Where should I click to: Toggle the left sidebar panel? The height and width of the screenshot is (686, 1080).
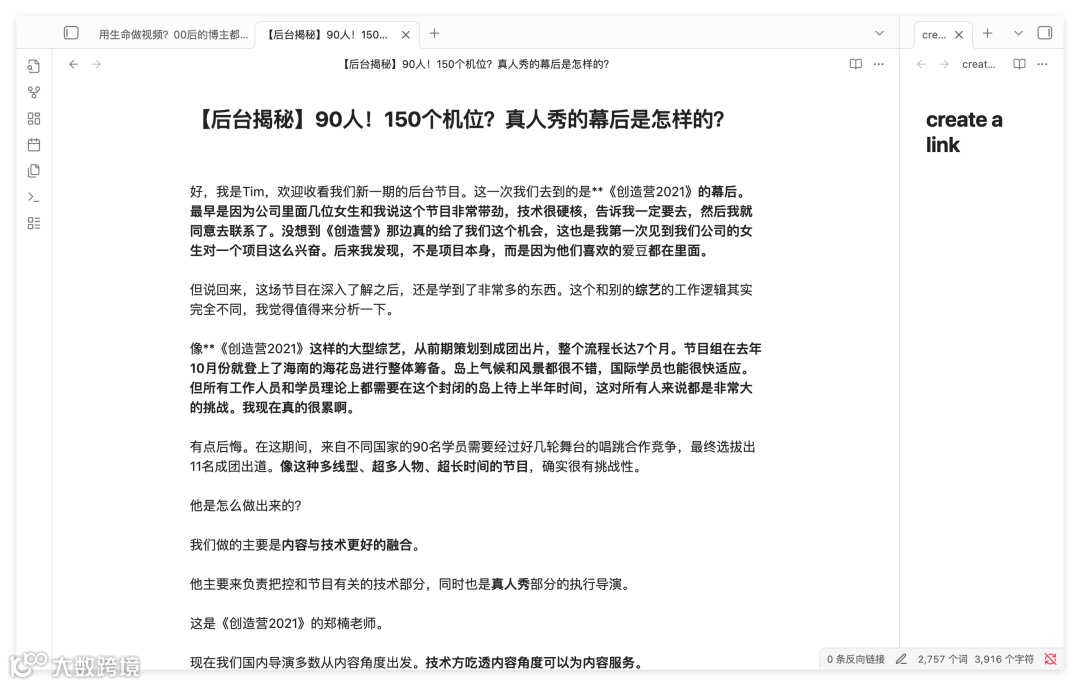[71, 33]
